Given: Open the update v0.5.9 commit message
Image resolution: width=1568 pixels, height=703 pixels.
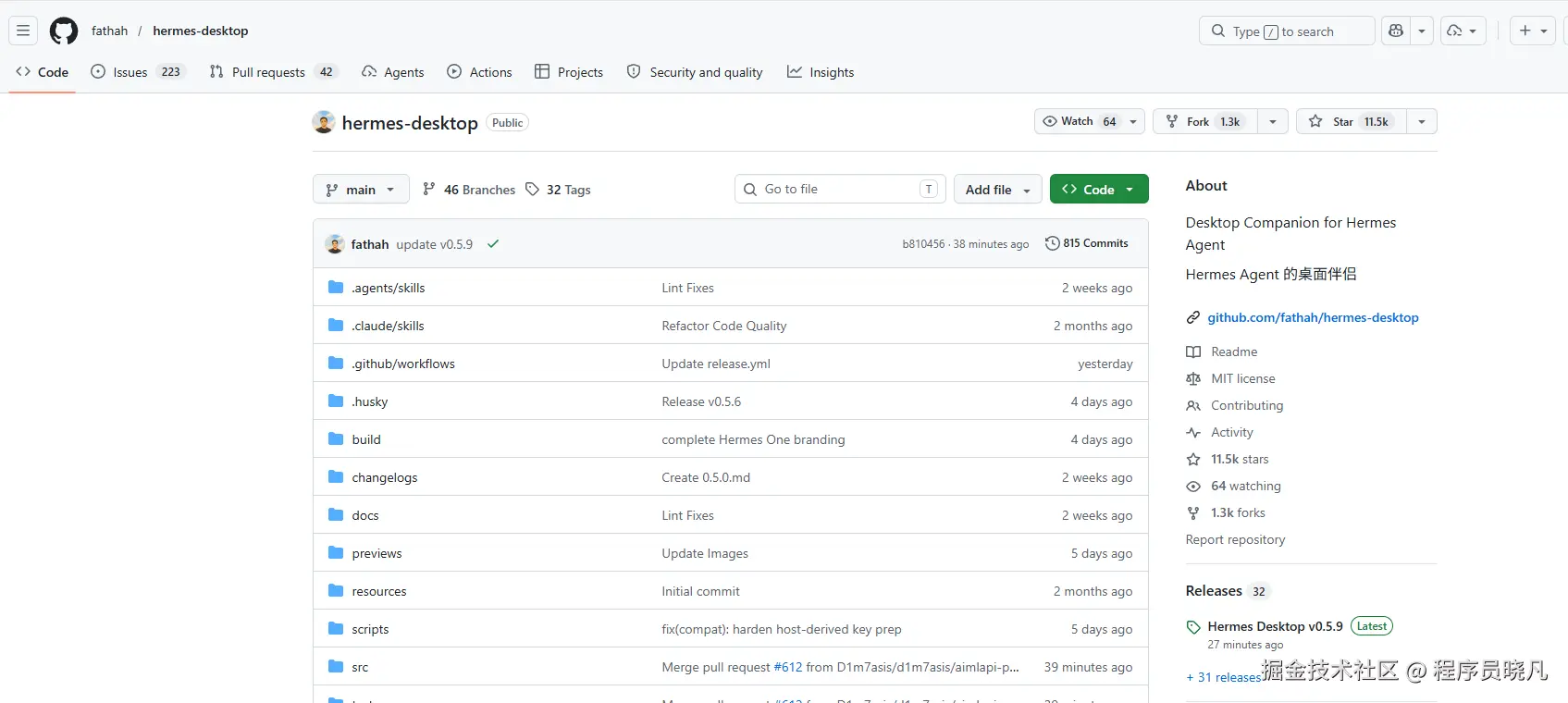Looking at the screenshot, I should 435,244.
